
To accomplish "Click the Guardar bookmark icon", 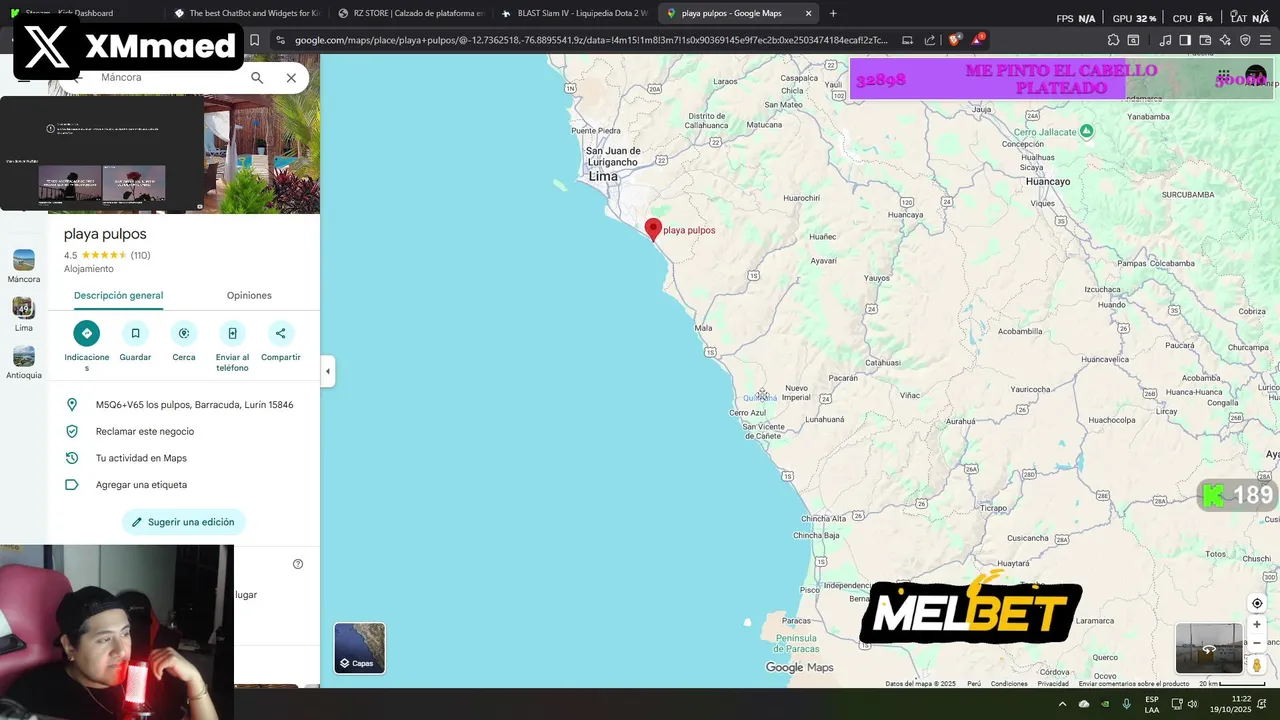I will 135,333.
